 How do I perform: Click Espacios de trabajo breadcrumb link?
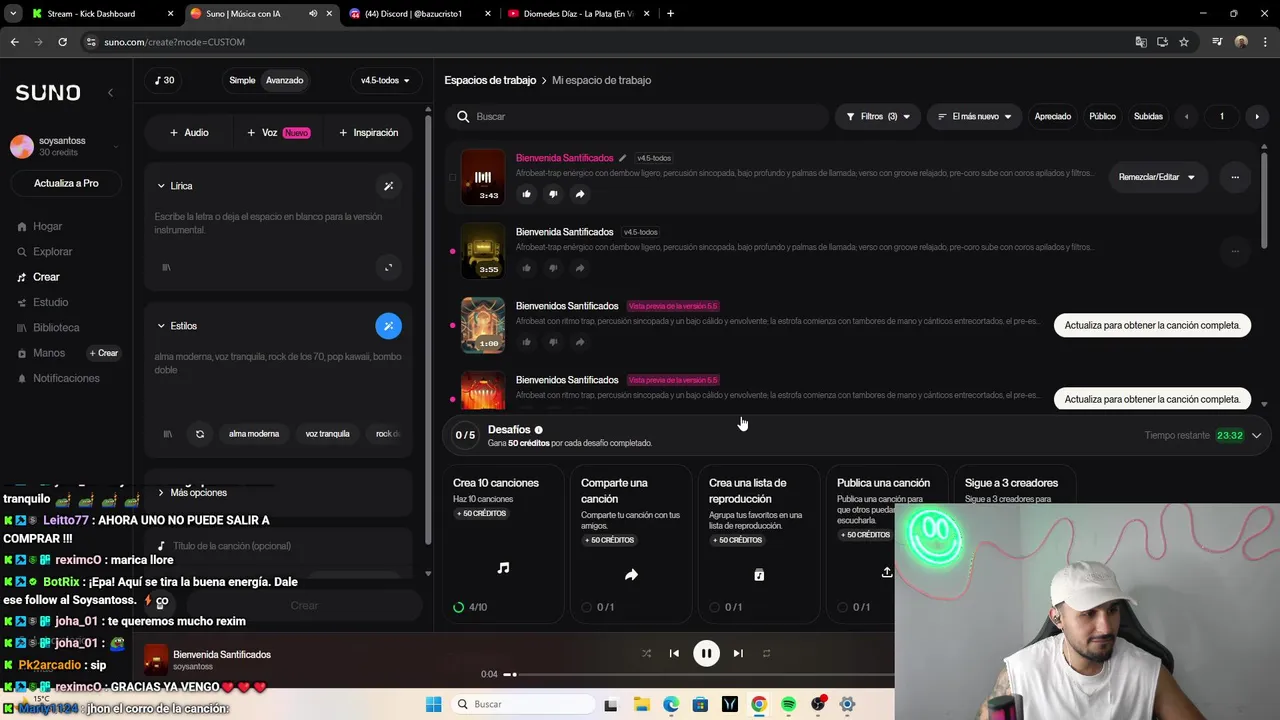coord(490,80)
